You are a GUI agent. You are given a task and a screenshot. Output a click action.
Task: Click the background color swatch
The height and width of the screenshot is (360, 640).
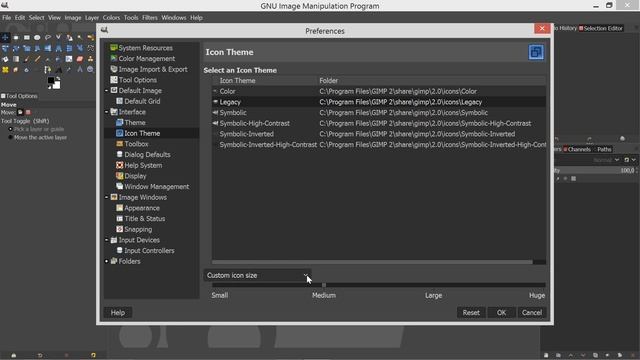coord(57,85)
